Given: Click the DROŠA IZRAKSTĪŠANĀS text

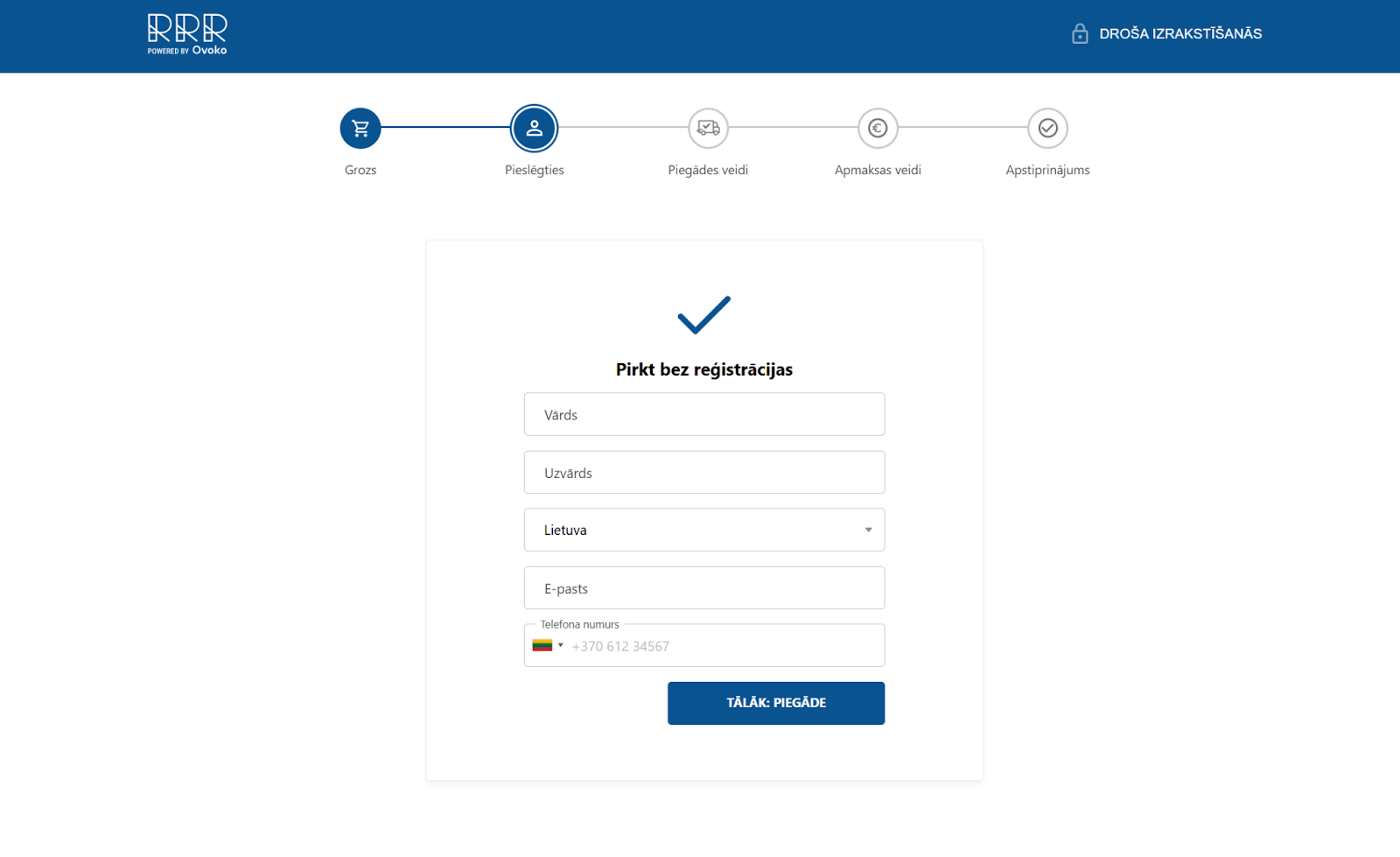Looking at the screenshot, I should tap(1180, 33).
